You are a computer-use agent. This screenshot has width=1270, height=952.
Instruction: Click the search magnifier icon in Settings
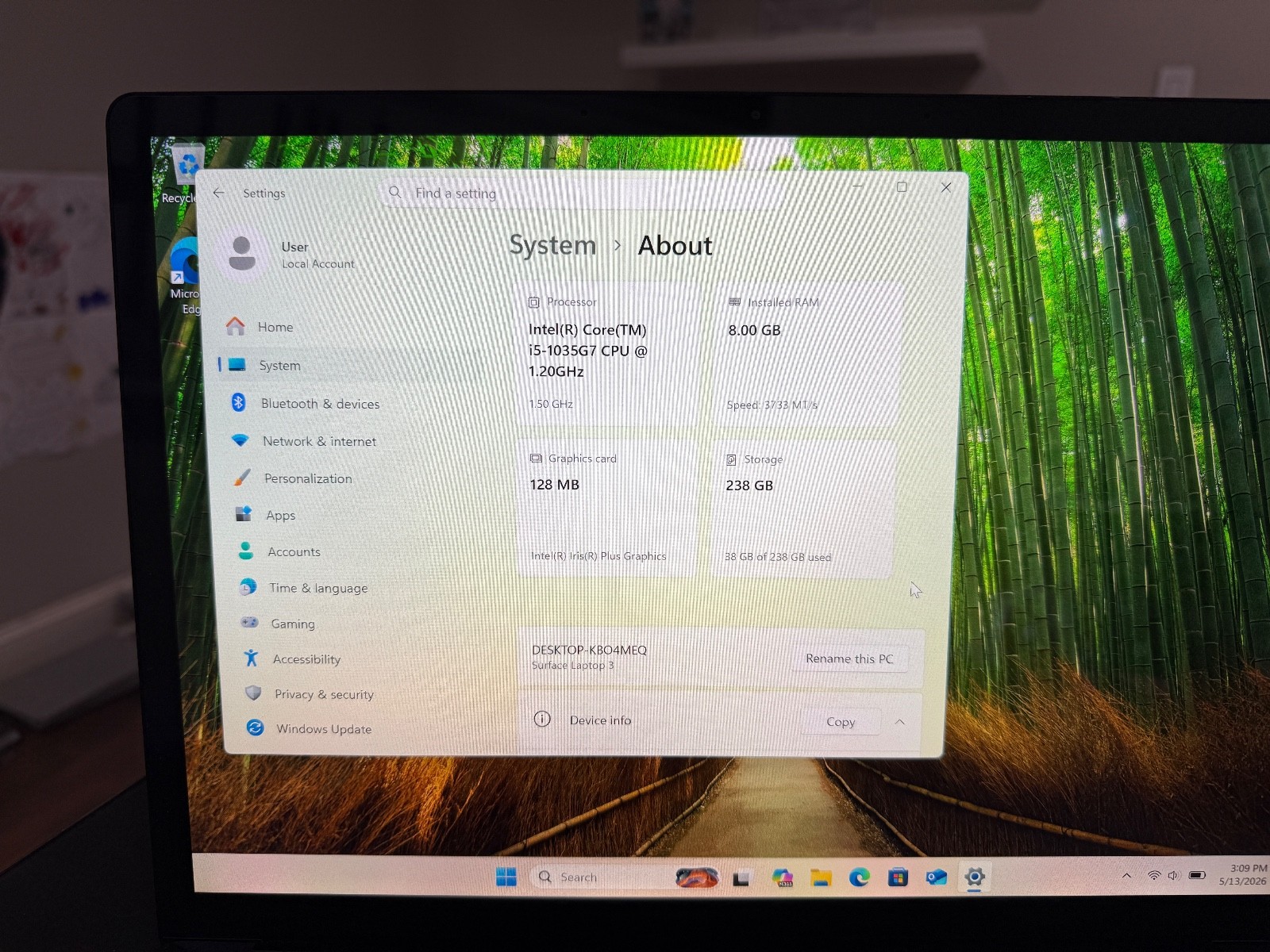point(394,192)
